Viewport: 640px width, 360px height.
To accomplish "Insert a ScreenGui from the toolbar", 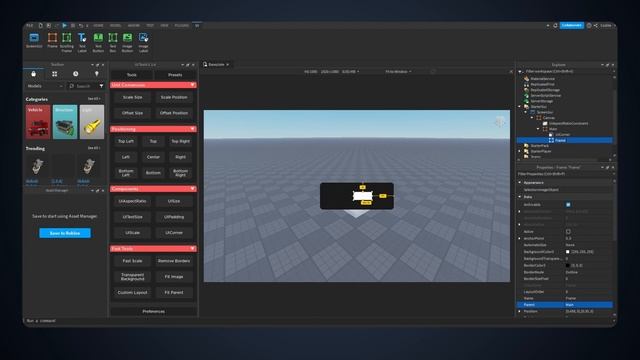I will coord(34,41).
